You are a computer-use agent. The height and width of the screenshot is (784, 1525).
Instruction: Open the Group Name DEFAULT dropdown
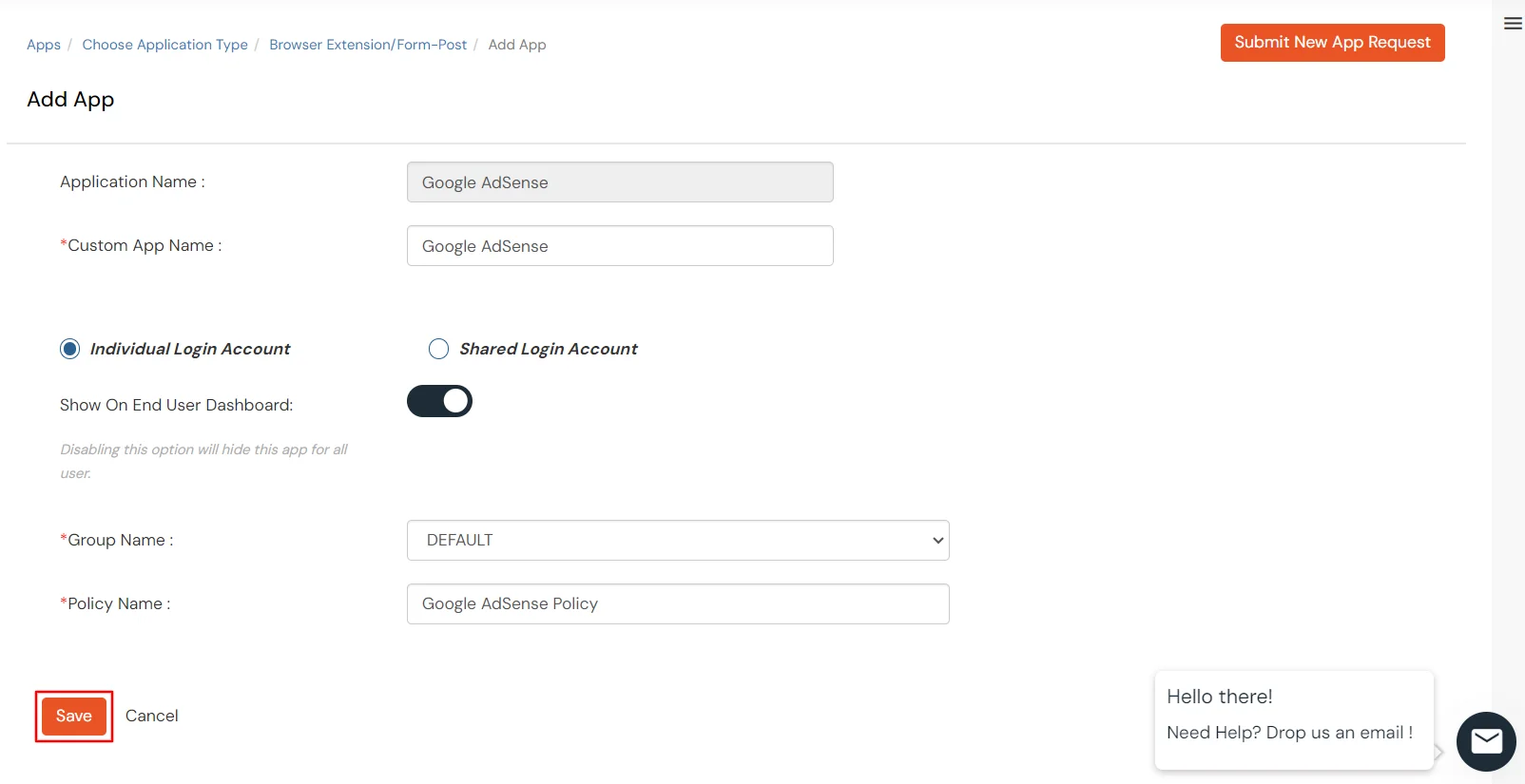pyautogui.click(x=678, y=540)
